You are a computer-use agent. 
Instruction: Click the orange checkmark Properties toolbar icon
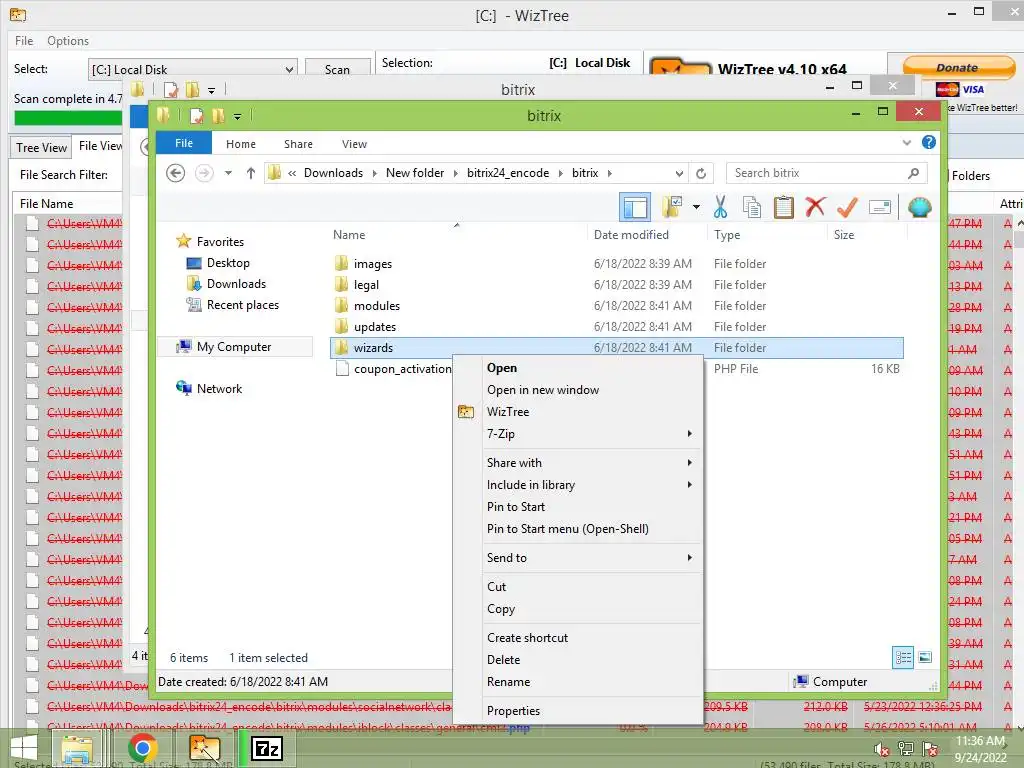pyautogui.click(x=847, y=208)
